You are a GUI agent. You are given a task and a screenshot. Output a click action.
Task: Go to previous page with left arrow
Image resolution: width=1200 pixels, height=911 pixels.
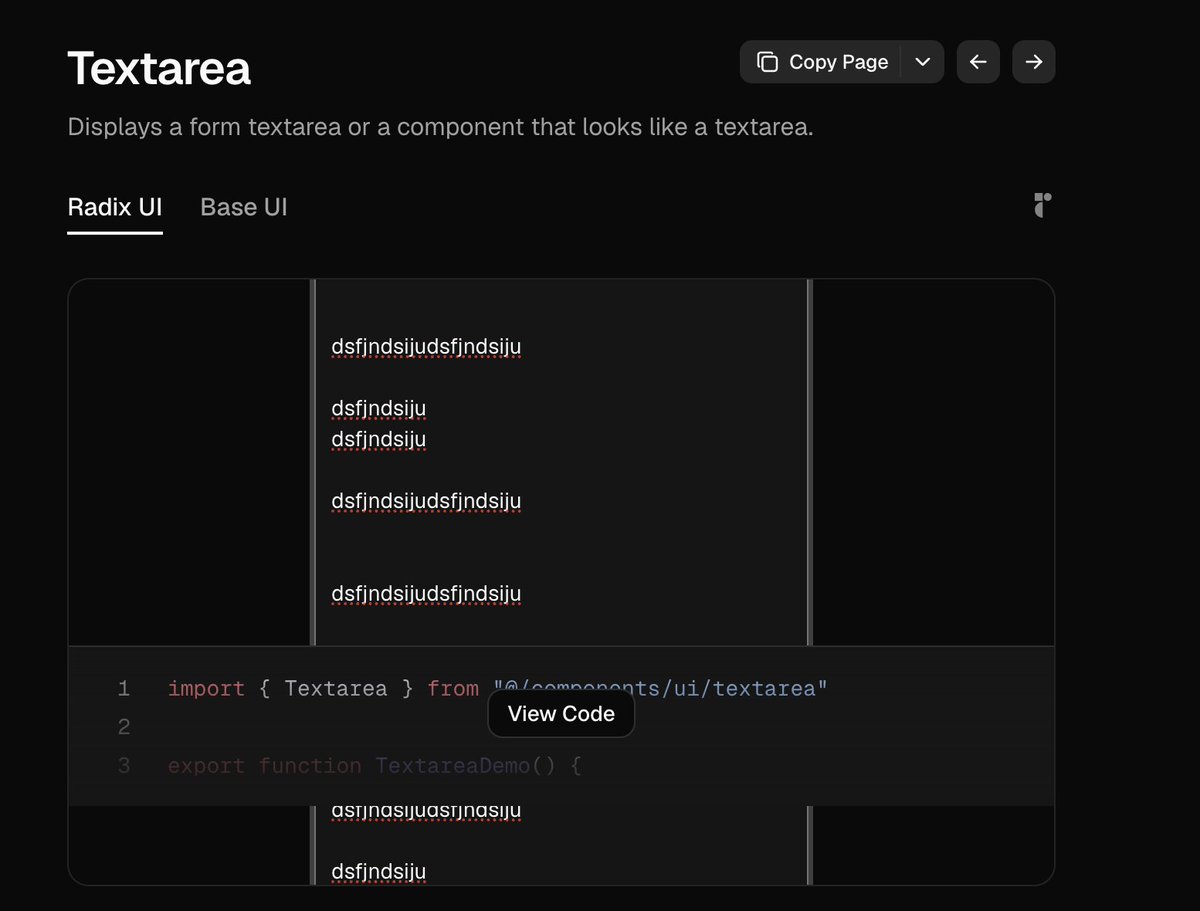pyautogui.click(x=978, y=62)
